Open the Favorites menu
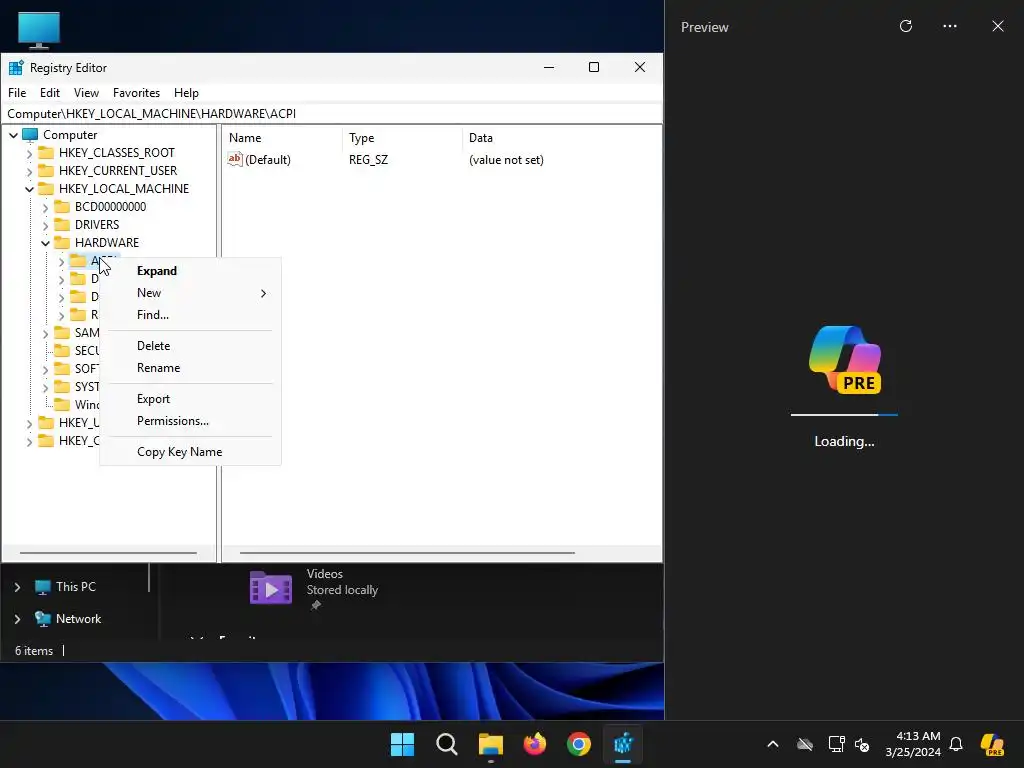This screenshot has width=1024, height=768. pyautogui.click(x=136, y=93)
